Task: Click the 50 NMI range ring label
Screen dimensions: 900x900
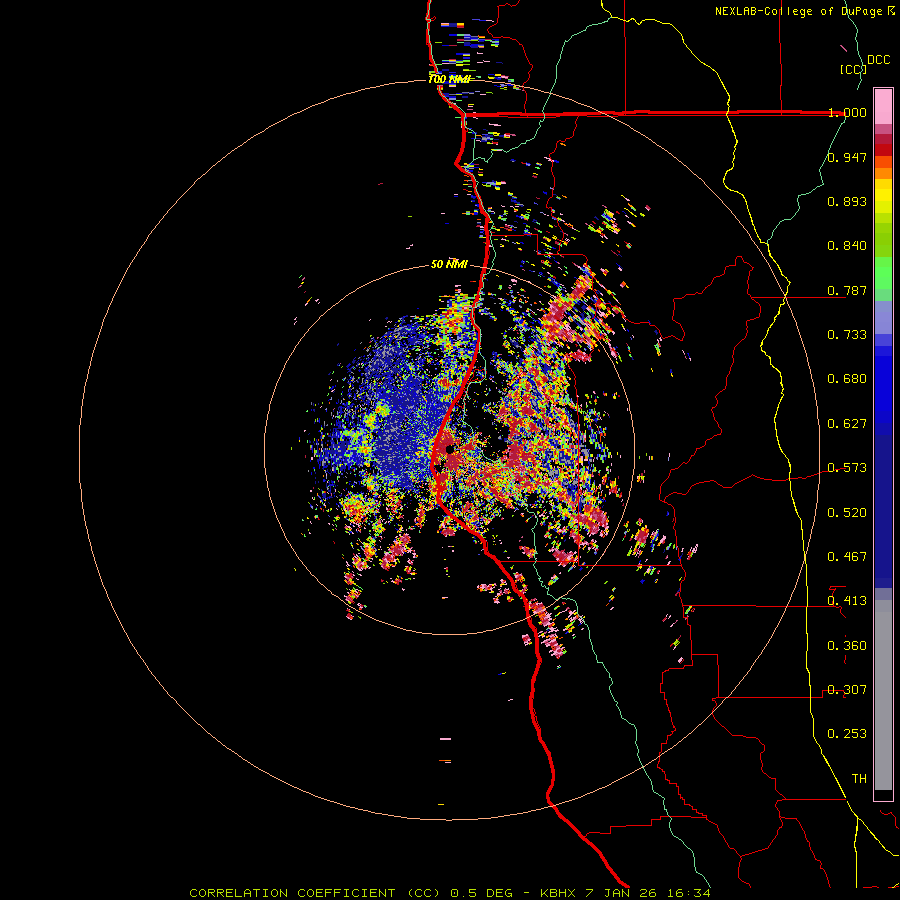Action: click(x=449, y=264)
